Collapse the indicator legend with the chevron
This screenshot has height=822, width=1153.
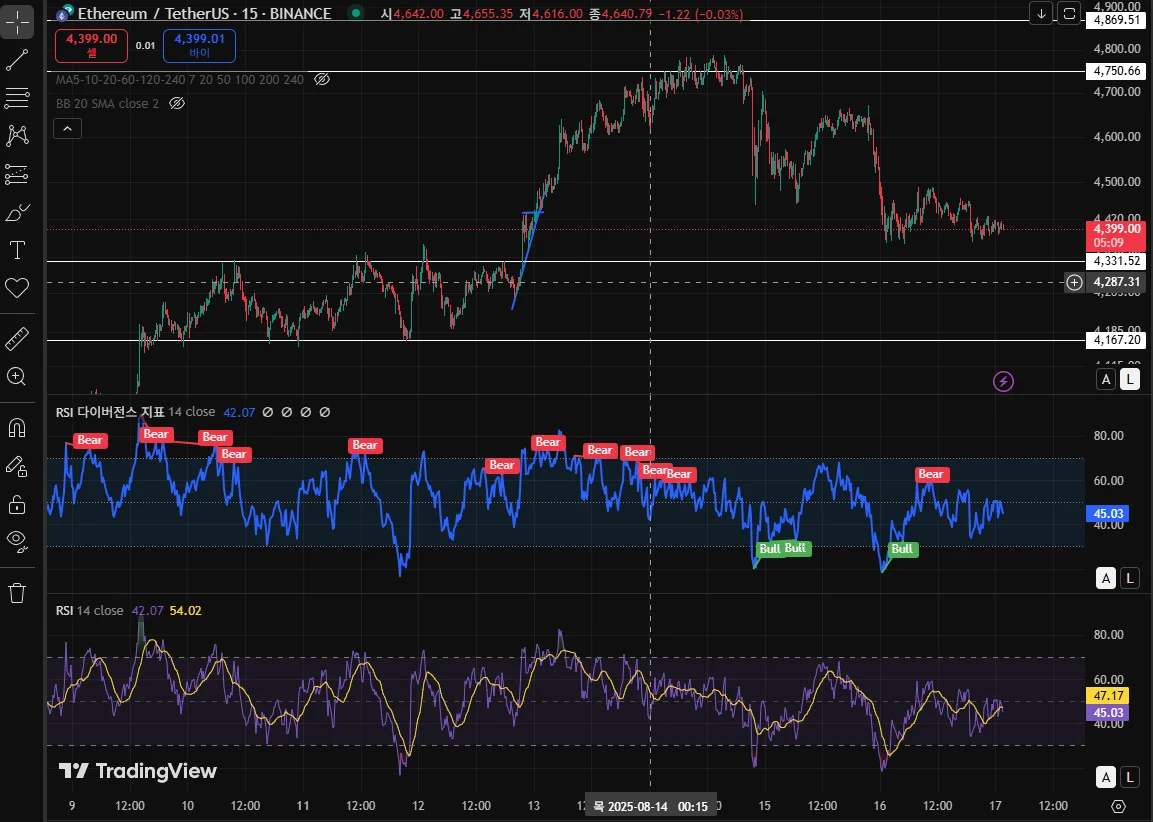point(68,129)
